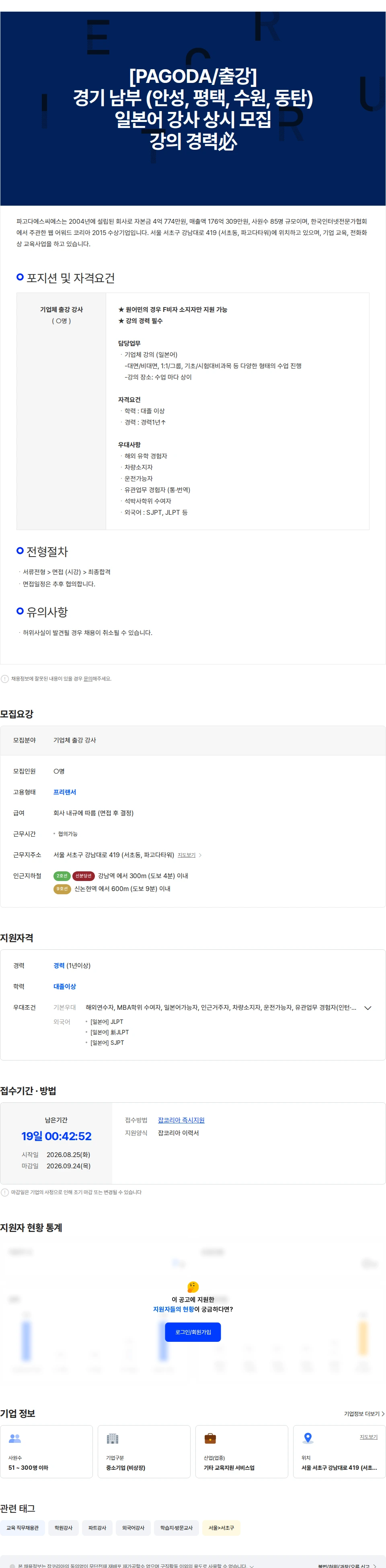Open 지도보기 in the 위치 card

(x=368, y=1437)
